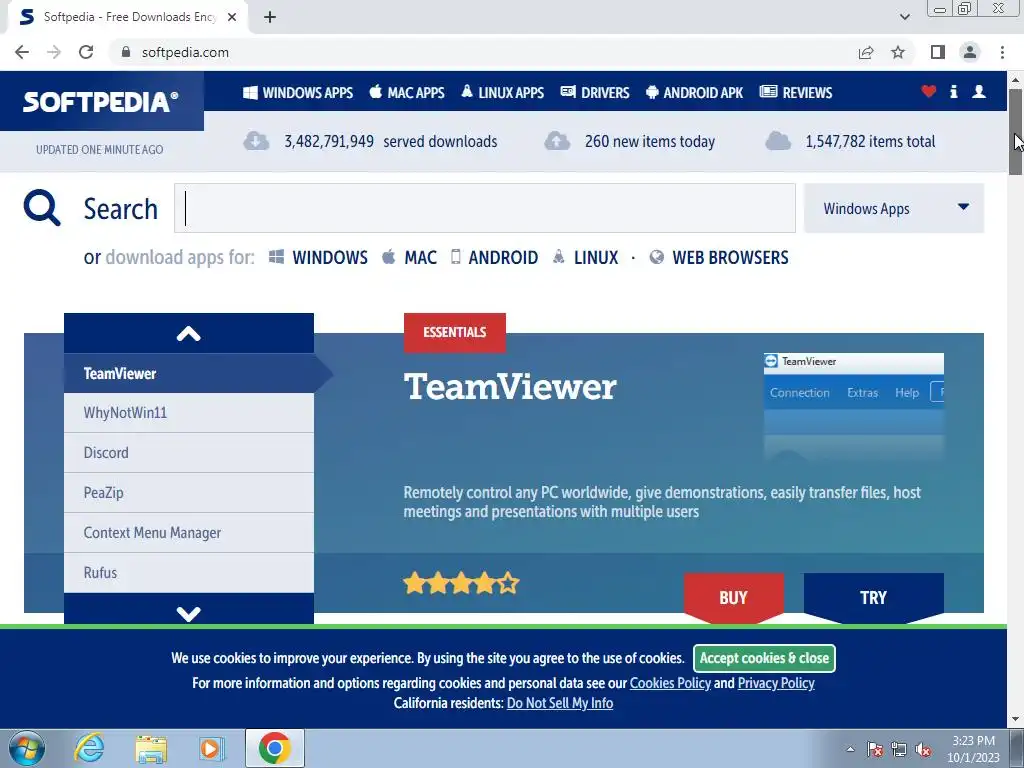Open DRIVERS menu
The height and width of the screenshot is (768, 1024).
click(x=595, y=93)
